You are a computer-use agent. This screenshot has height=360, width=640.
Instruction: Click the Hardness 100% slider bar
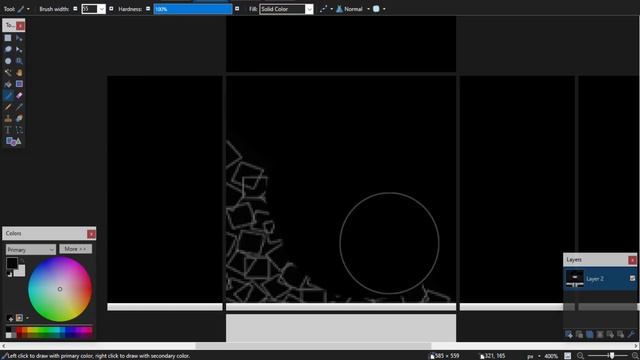pyautogui.click(x=193, y=9)
